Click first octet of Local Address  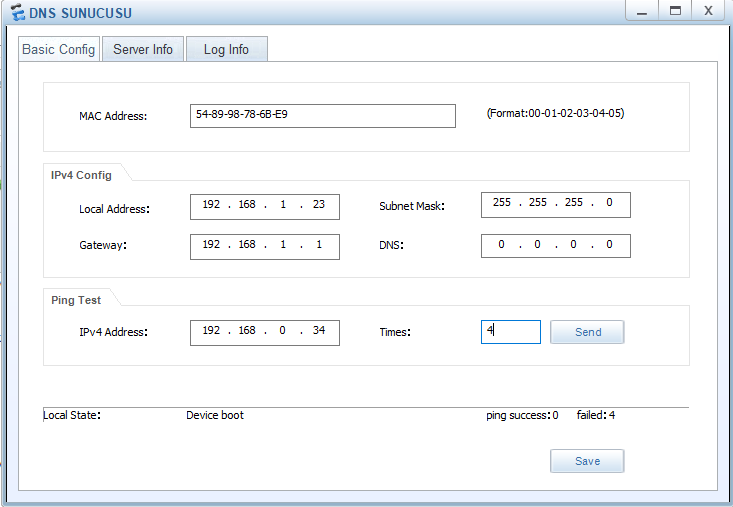211,205
